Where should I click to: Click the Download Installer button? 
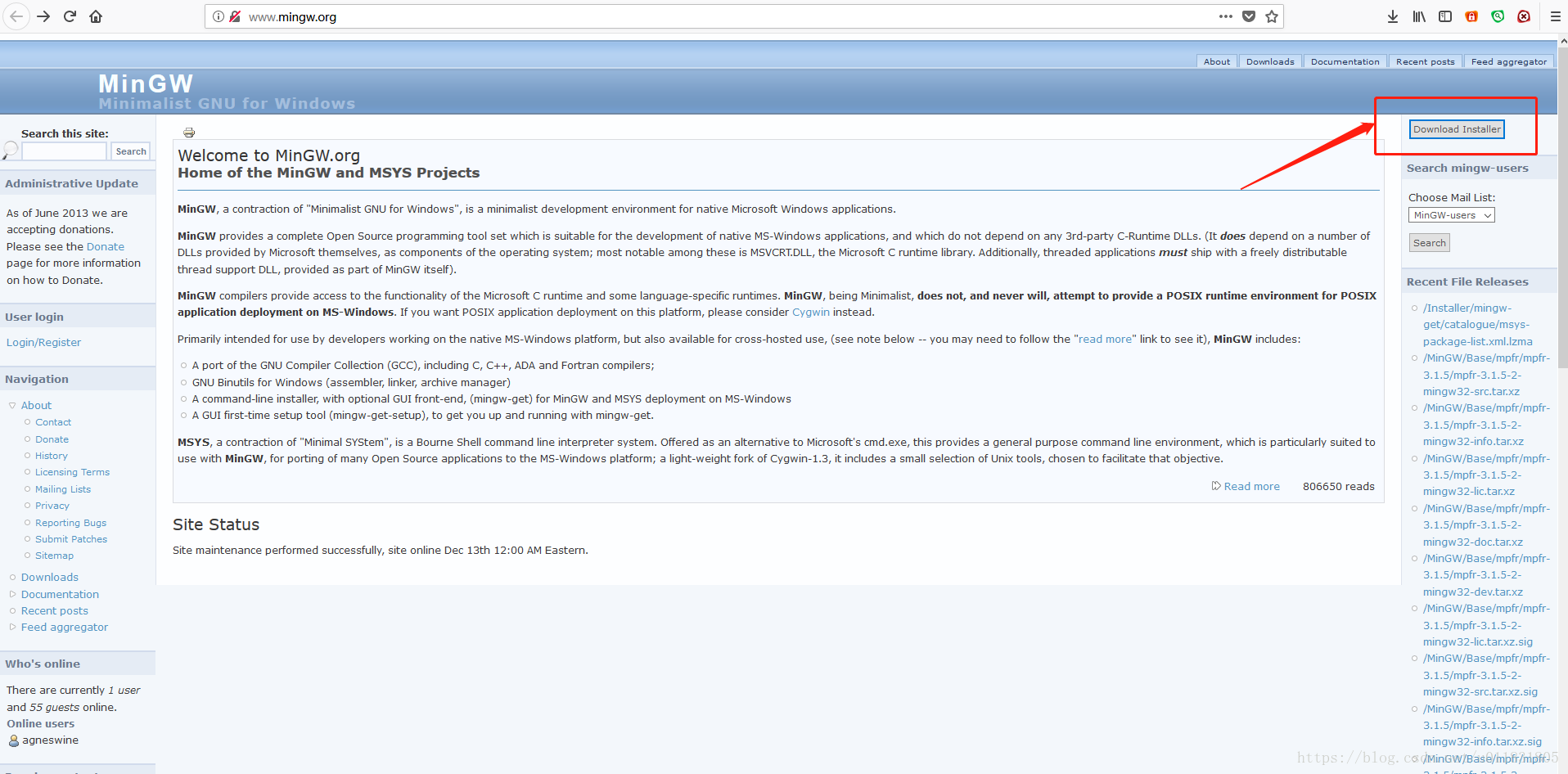coord(1457,129)
